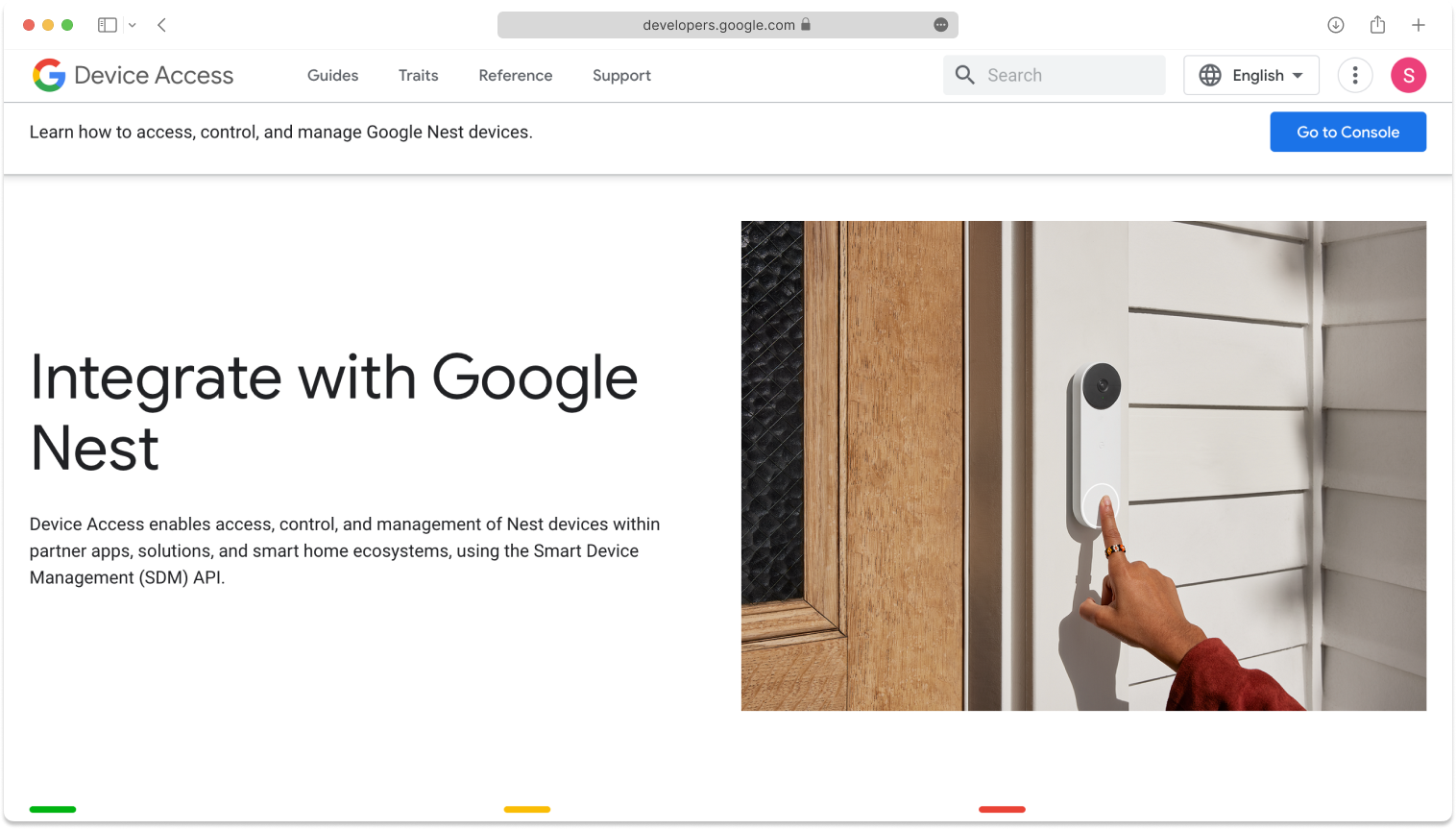Screen dimensions: 1456x829
Task: Select the Traits navigation item
Action: coord(418,75)
